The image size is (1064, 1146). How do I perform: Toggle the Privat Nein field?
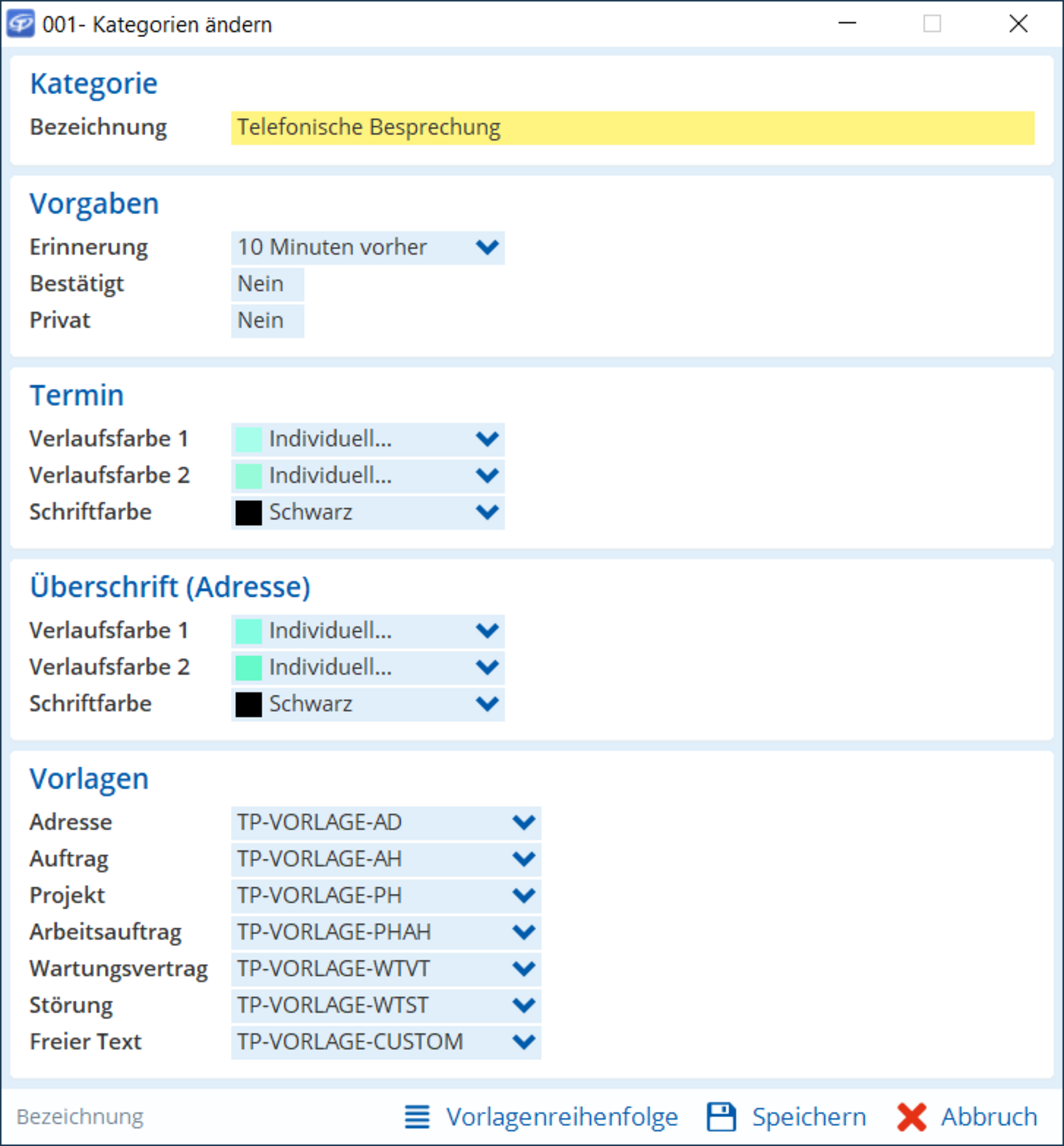pos(267,321)
